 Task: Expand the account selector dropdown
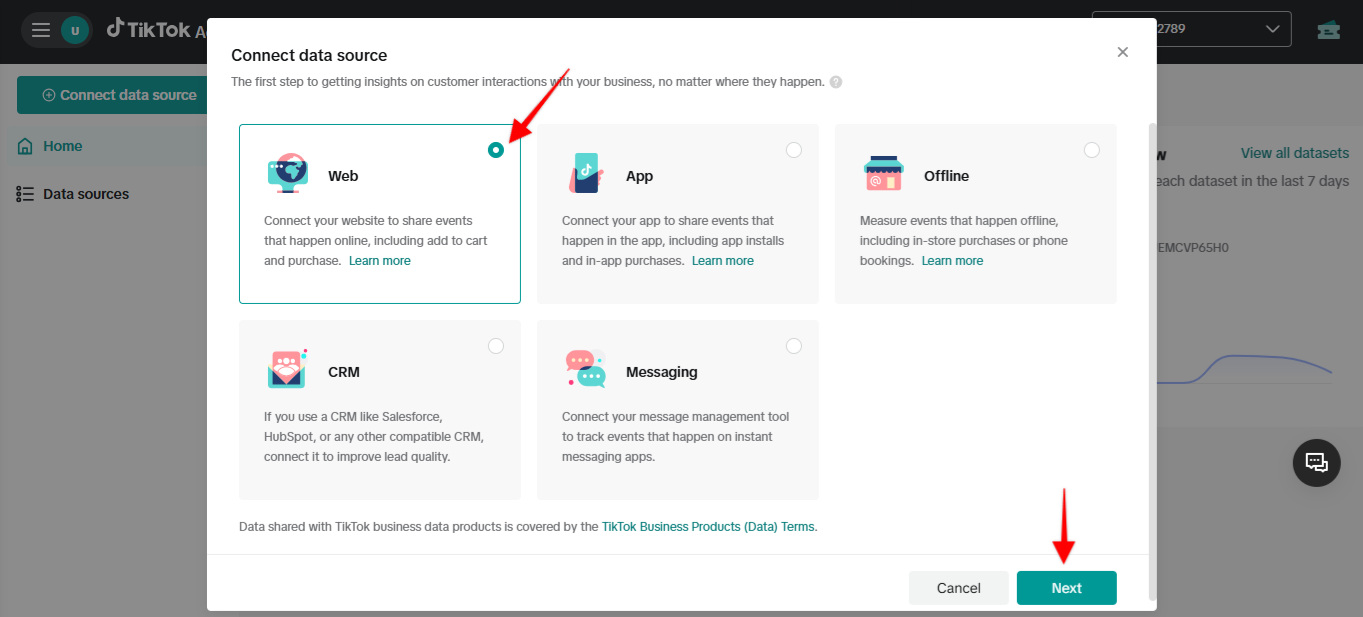click(x=1192, y=29)
